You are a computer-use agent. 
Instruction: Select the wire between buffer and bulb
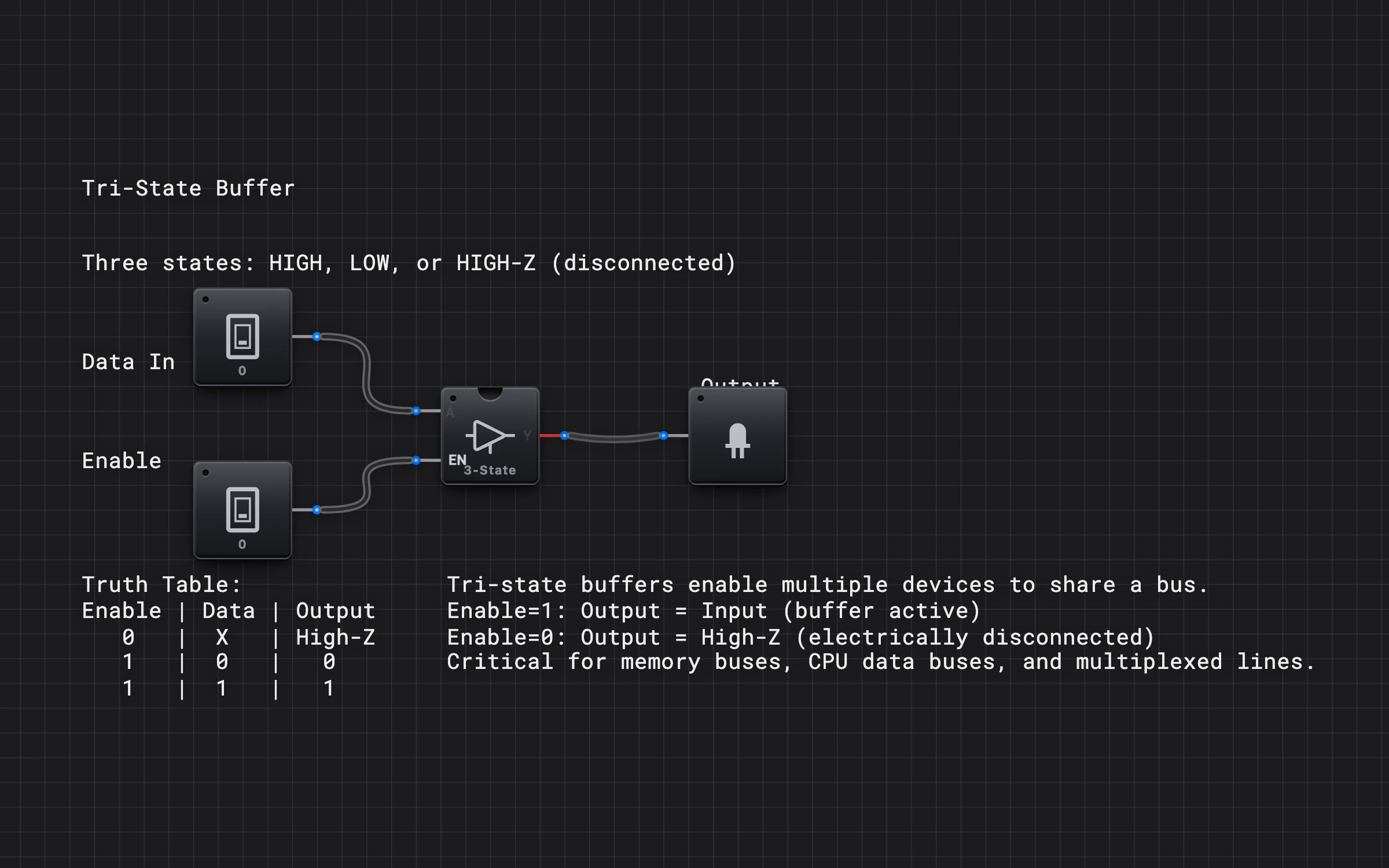click(x=614, y=439)
